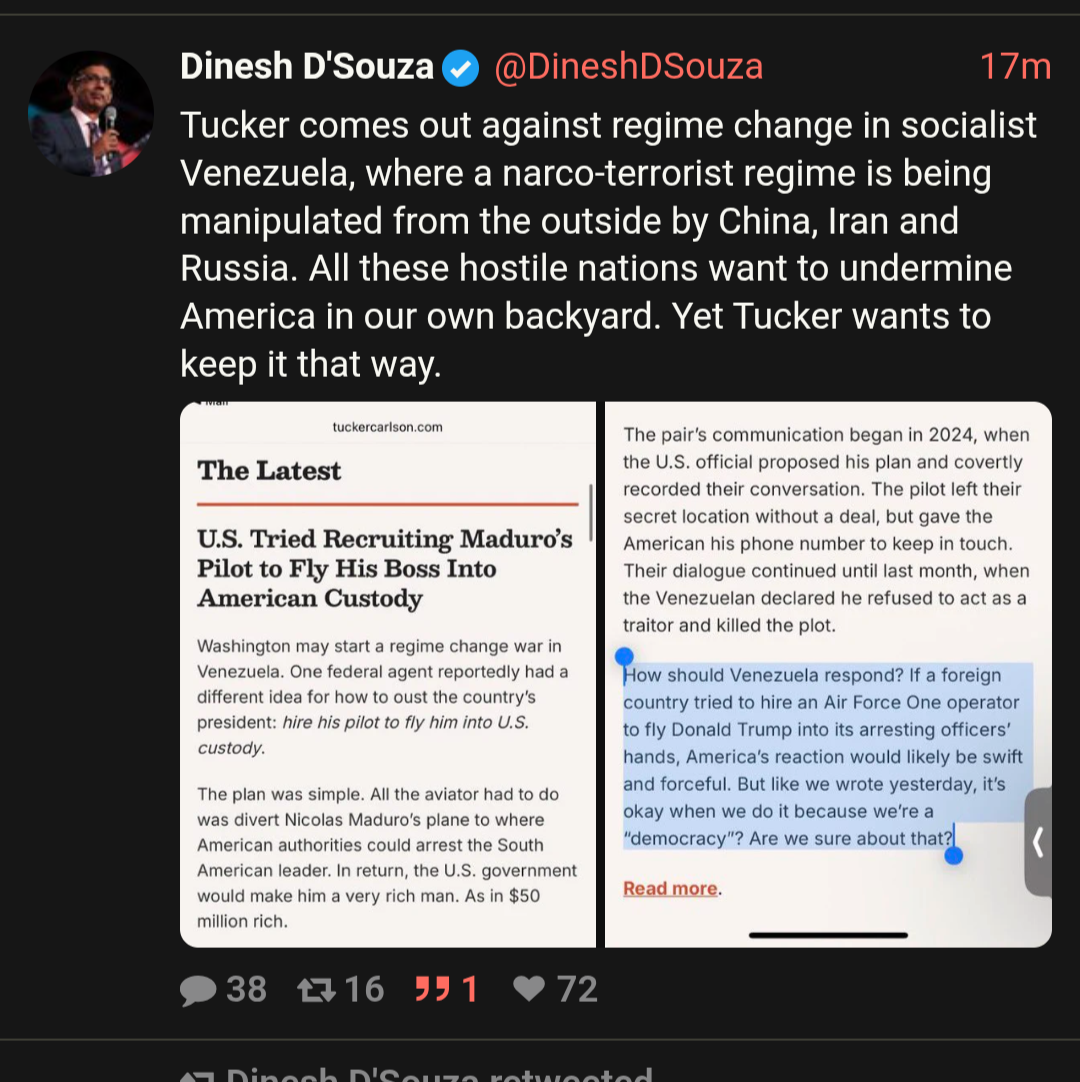Image resolution: width=1080 pixels, height=1082 pixels.
Task: Tap the reply speech bubble icon
Action: (198, 990)
